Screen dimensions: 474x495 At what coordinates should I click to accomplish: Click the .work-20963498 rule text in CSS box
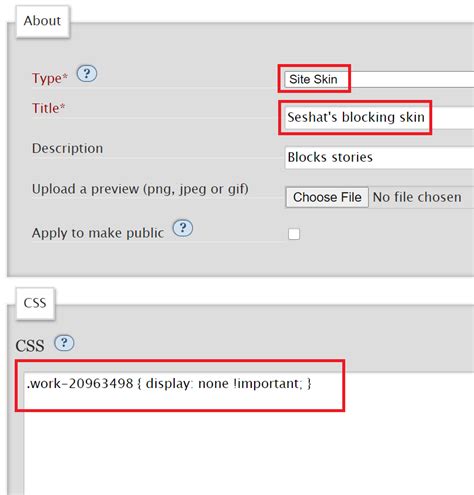pos(169,384)
